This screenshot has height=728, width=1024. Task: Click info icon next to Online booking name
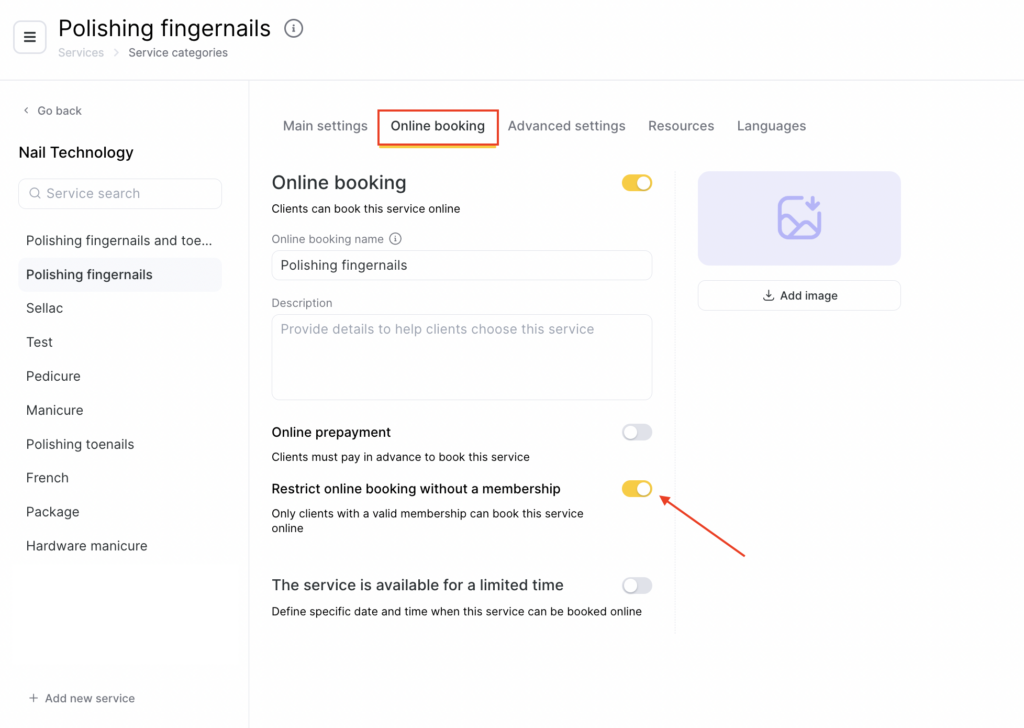(395, 239)
